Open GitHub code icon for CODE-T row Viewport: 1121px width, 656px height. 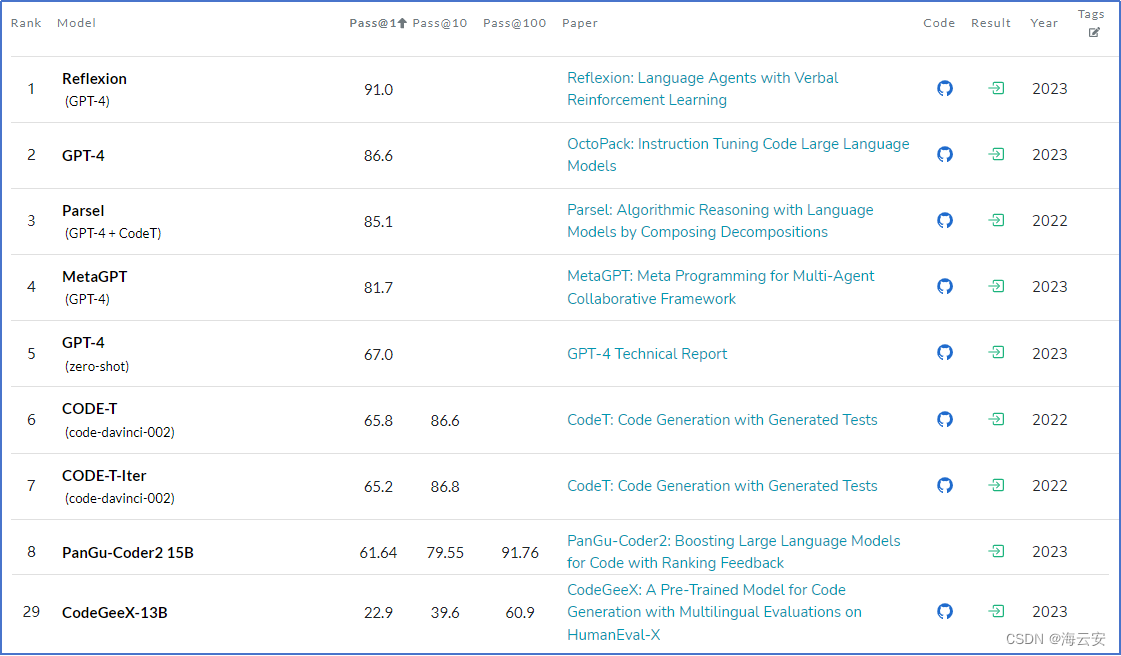944,419
